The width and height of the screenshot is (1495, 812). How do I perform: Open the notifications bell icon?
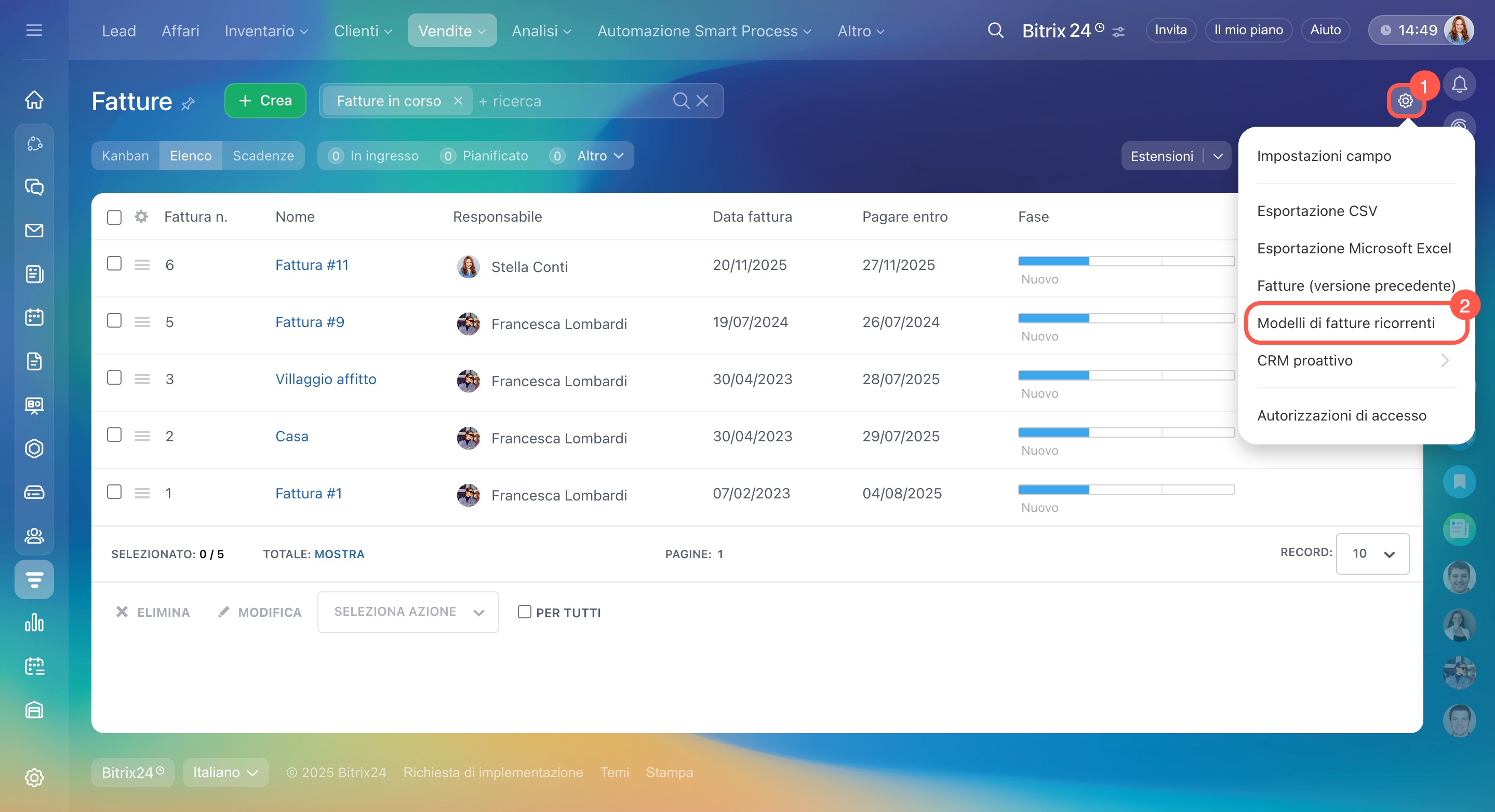click(x=1459, y=85)
